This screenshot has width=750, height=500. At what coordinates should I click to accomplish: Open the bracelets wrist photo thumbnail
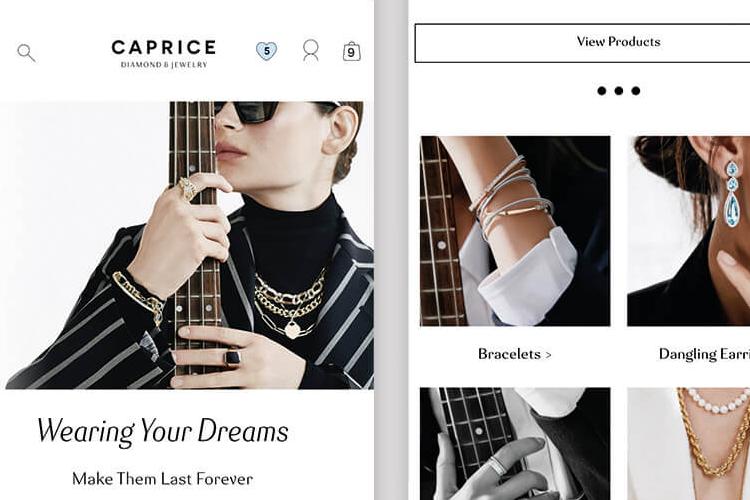(515, 231)
